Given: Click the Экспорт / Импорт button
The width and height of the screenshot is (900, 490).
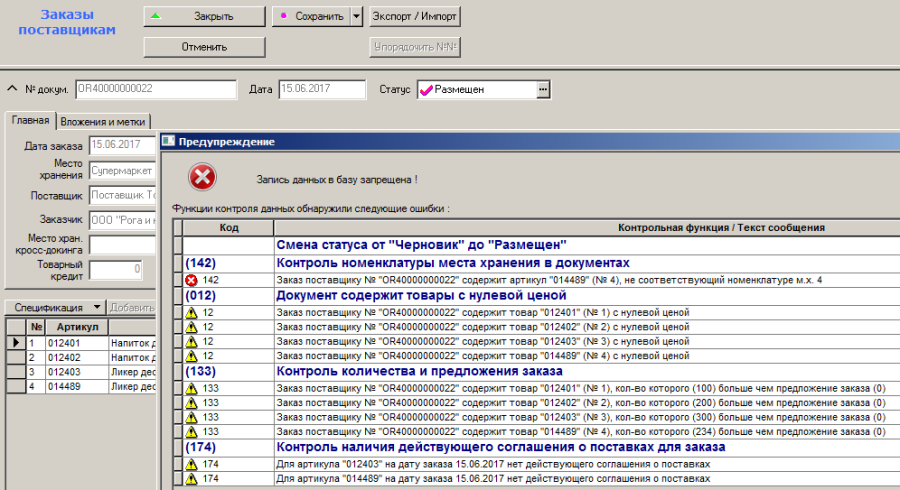Looking at the screenshot, I should (x=414, y=16).
